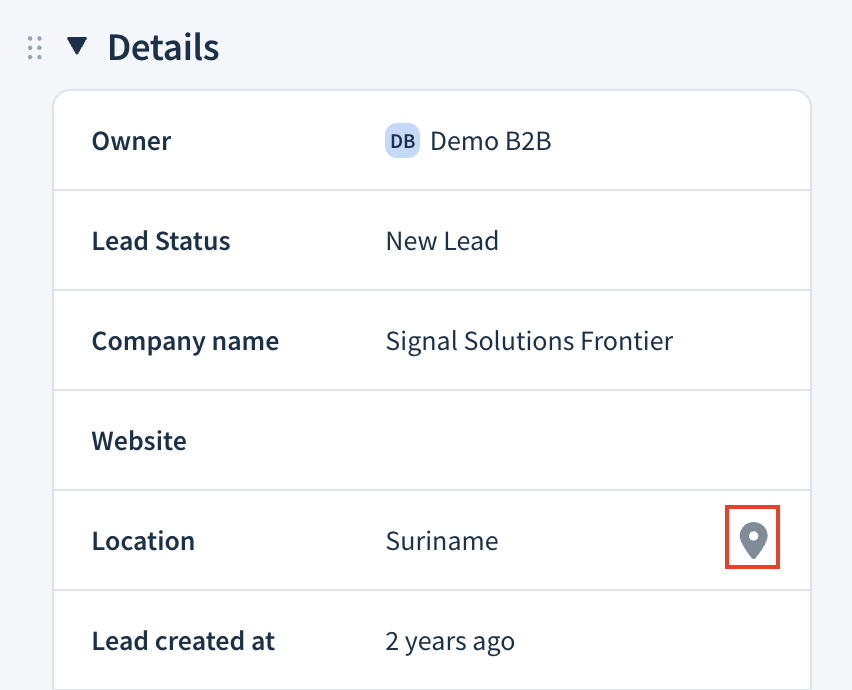Click the owner name Demo B2B

(491, 141)
